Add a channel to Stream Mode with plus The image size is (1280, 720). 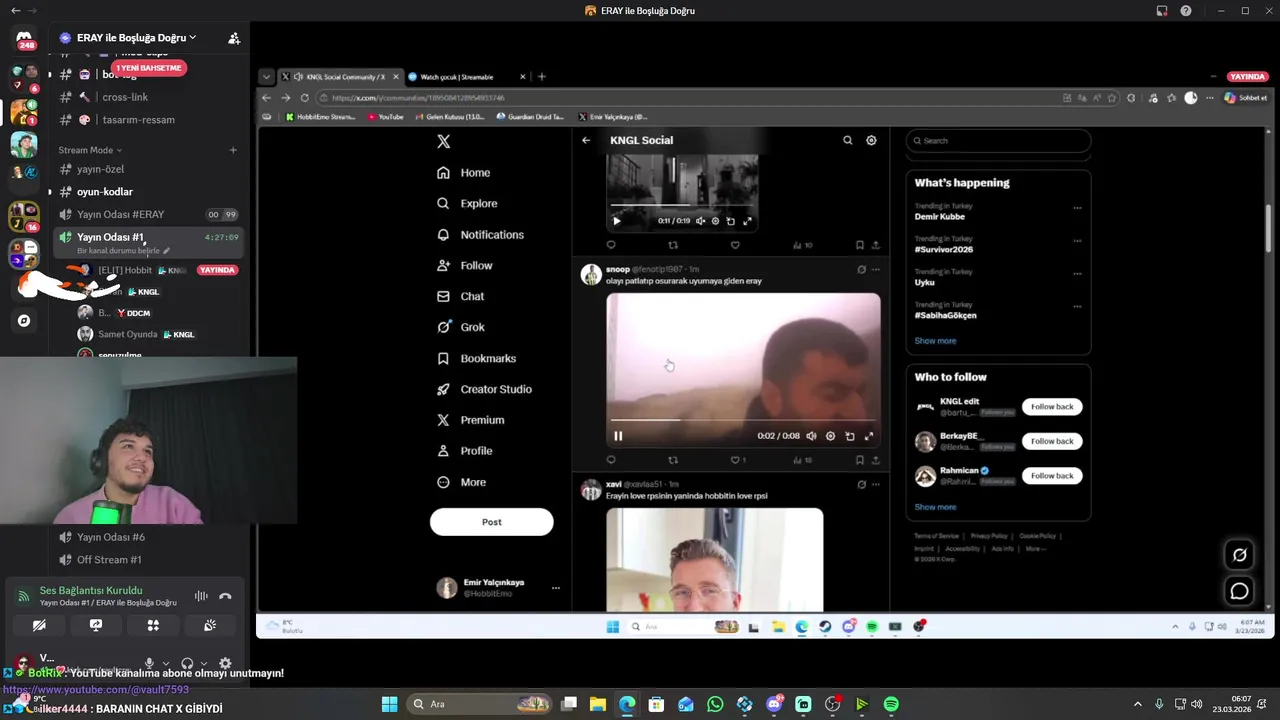click(x=233, y=150)
